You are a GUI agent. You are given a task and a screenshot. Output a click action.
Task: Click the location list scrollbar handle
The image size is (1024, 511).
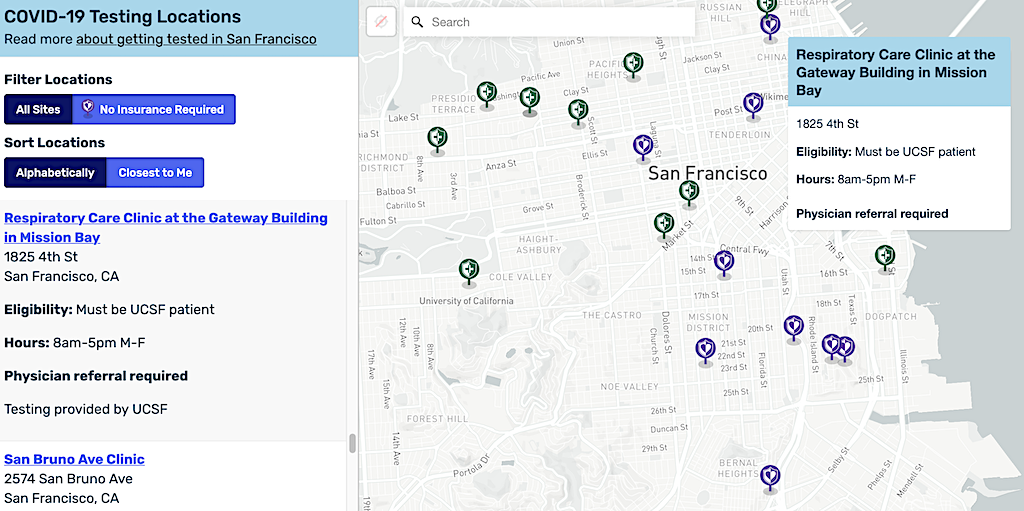click(x=352, y=443)
